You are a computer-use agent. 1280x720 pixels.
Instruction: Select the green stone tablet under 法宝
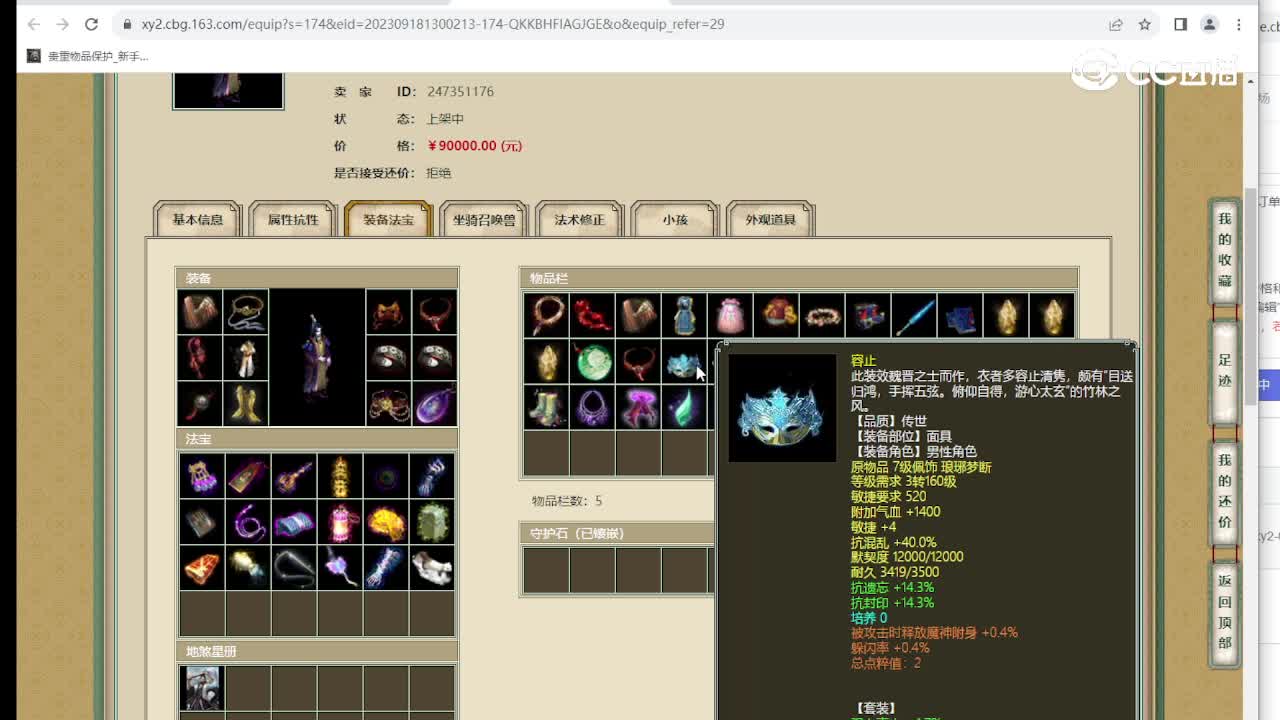pos(432,522)
